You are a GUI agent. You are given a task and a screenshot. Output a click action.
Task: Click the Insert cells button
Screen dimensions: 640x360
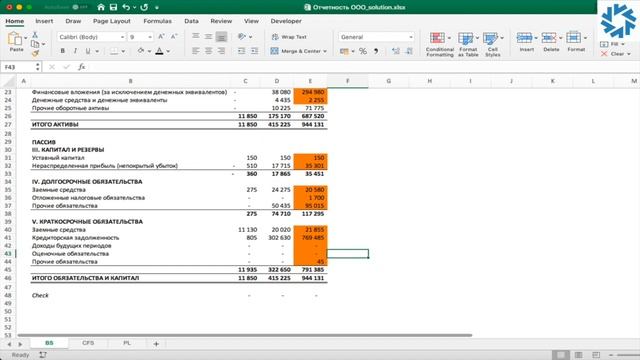click(526, 42)
